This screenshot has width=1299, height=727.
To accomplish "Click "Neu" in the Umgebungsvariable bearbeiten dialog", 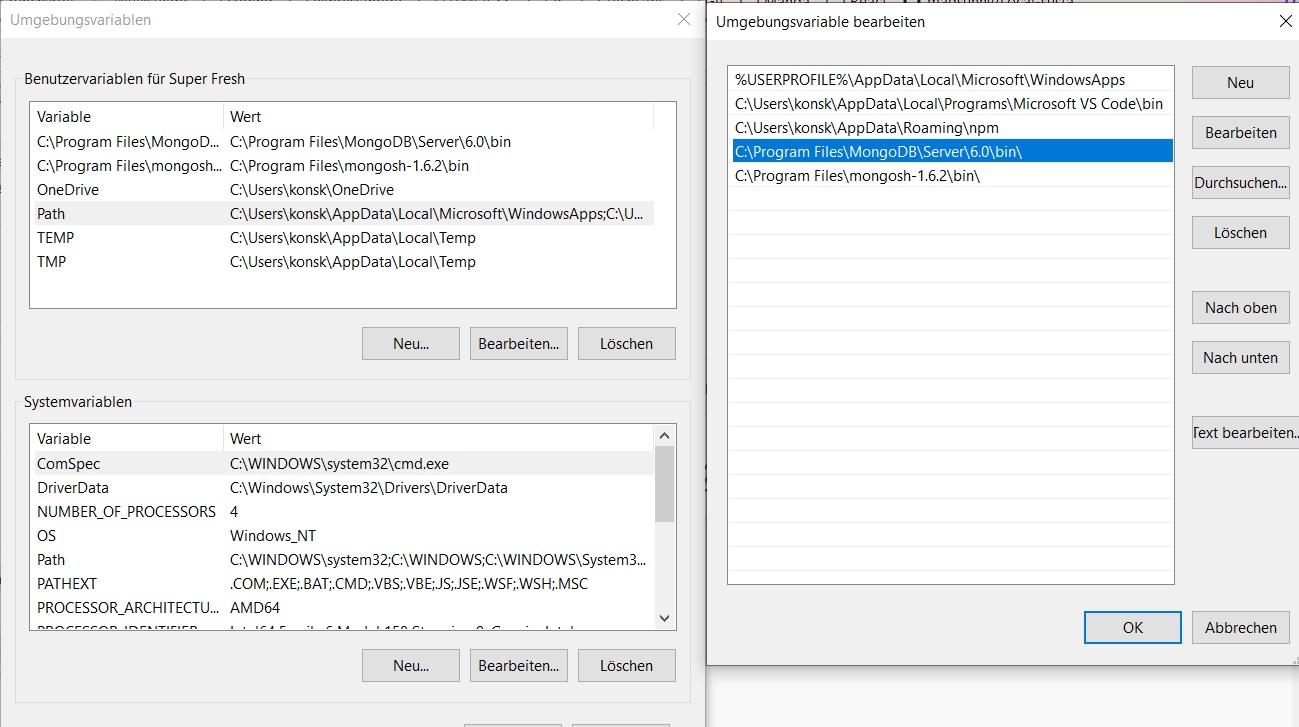I will click(1240, 82).
